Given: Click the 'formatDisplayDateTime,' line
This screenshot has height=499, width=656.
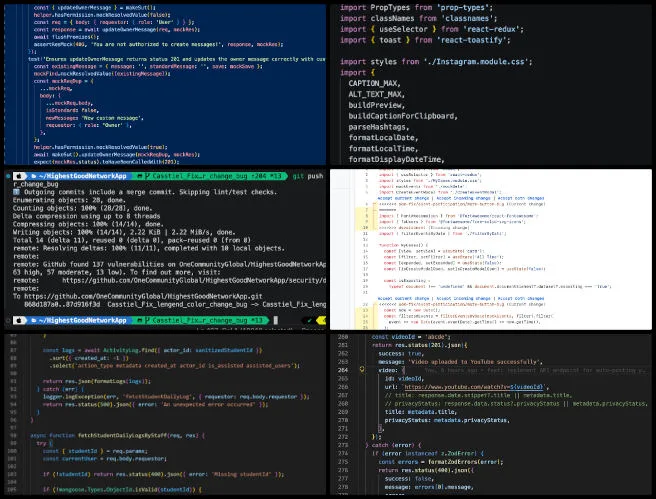Looking at the screenshot, I should tap(396, 159).
